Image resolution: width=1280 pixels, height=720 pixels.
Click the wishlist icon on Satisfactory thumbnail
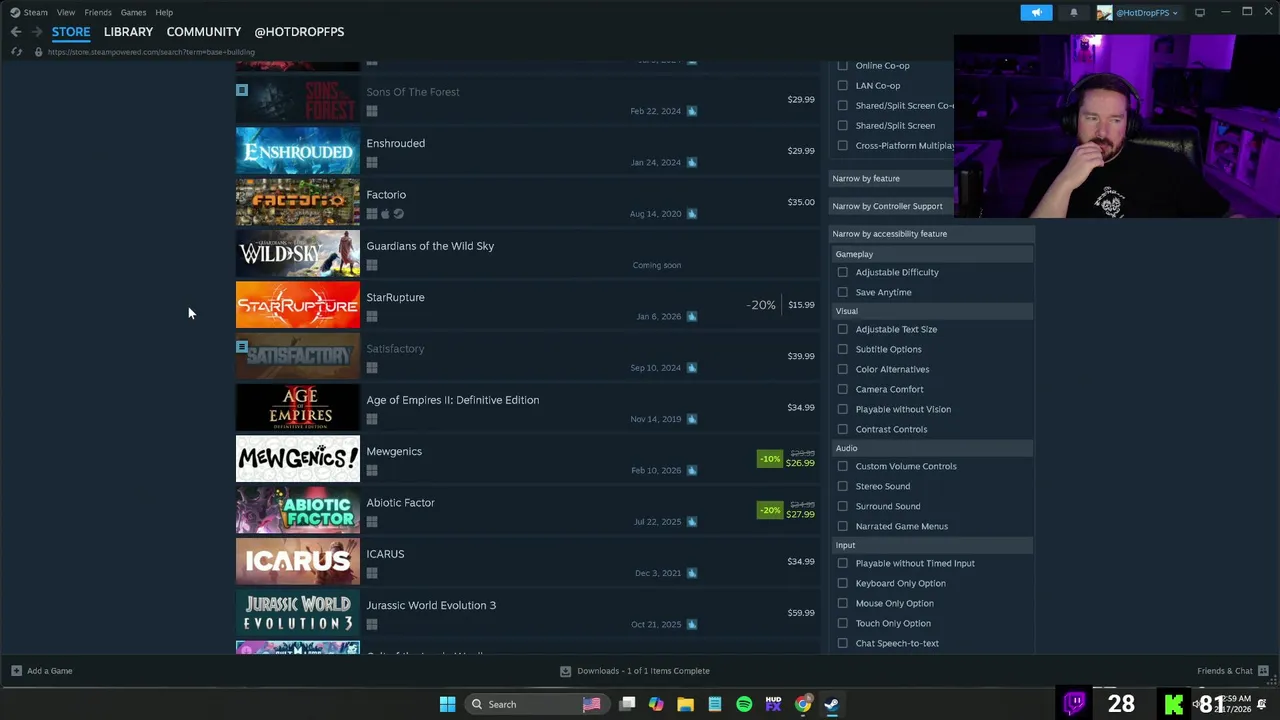coord(242,347)
